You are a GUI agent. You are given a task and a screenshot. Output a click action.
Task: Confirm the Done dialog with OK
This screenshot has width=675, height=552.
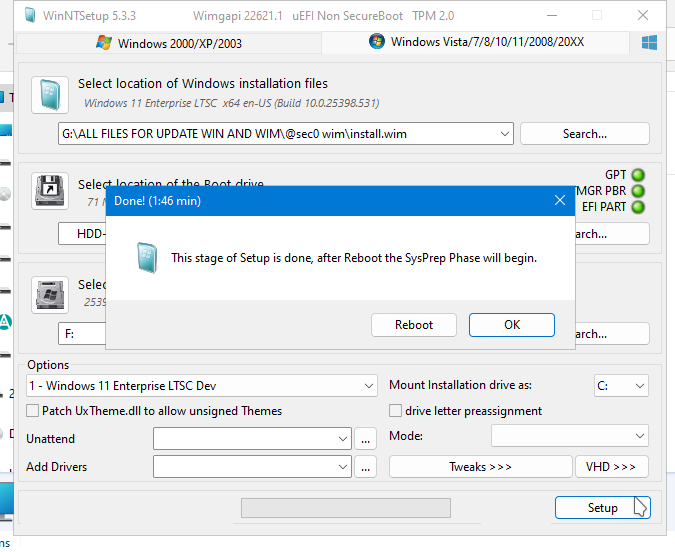(512, 325)
